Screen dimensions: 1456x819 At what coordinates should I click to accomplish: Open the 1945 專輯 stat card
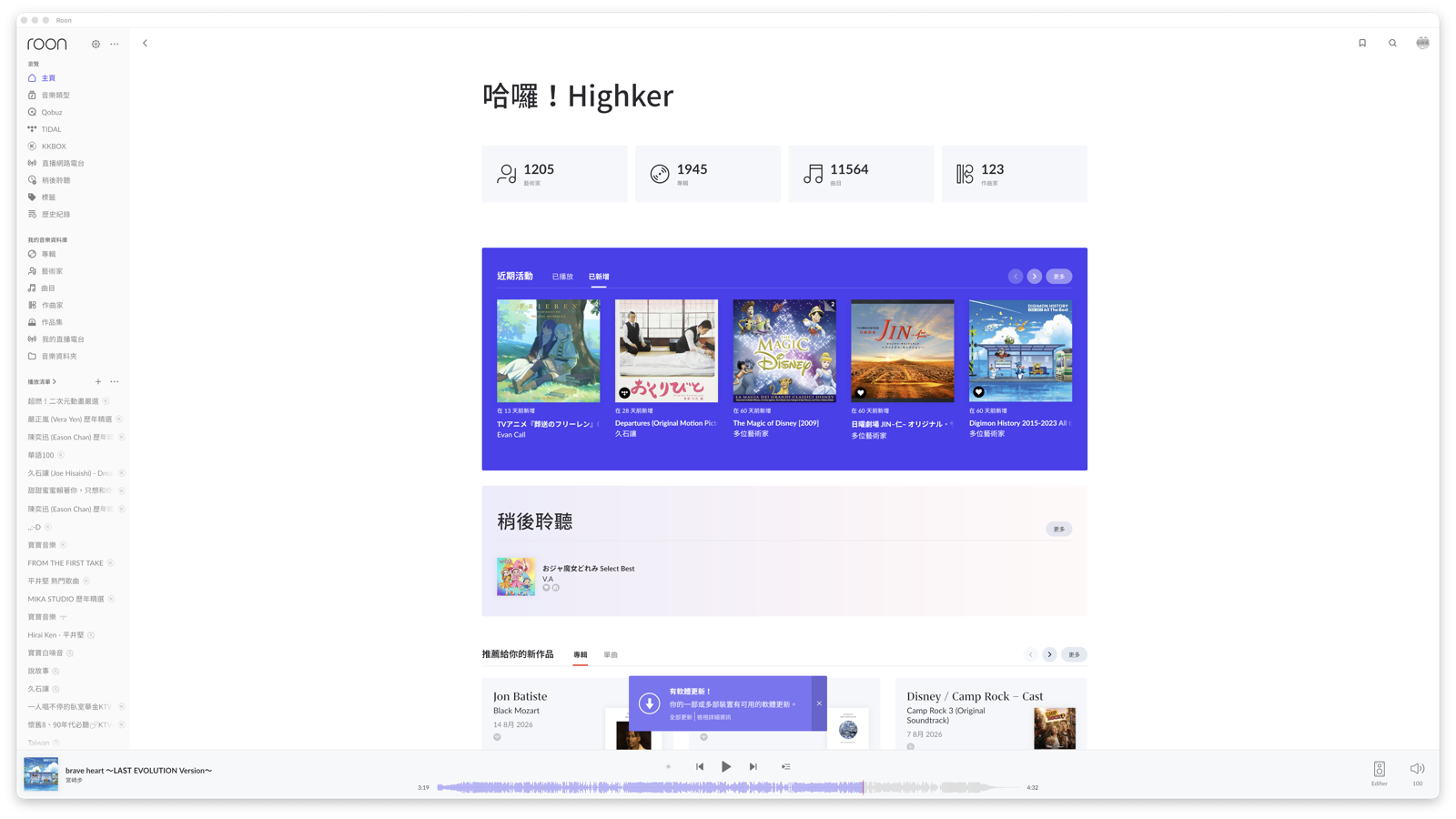708,174
